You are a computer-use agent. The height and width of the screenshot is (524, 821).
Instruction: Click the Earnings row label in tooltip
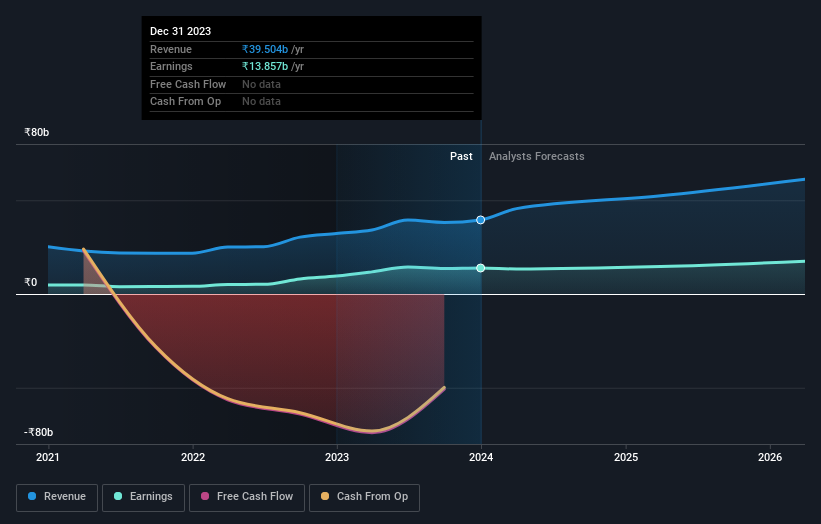171,66
